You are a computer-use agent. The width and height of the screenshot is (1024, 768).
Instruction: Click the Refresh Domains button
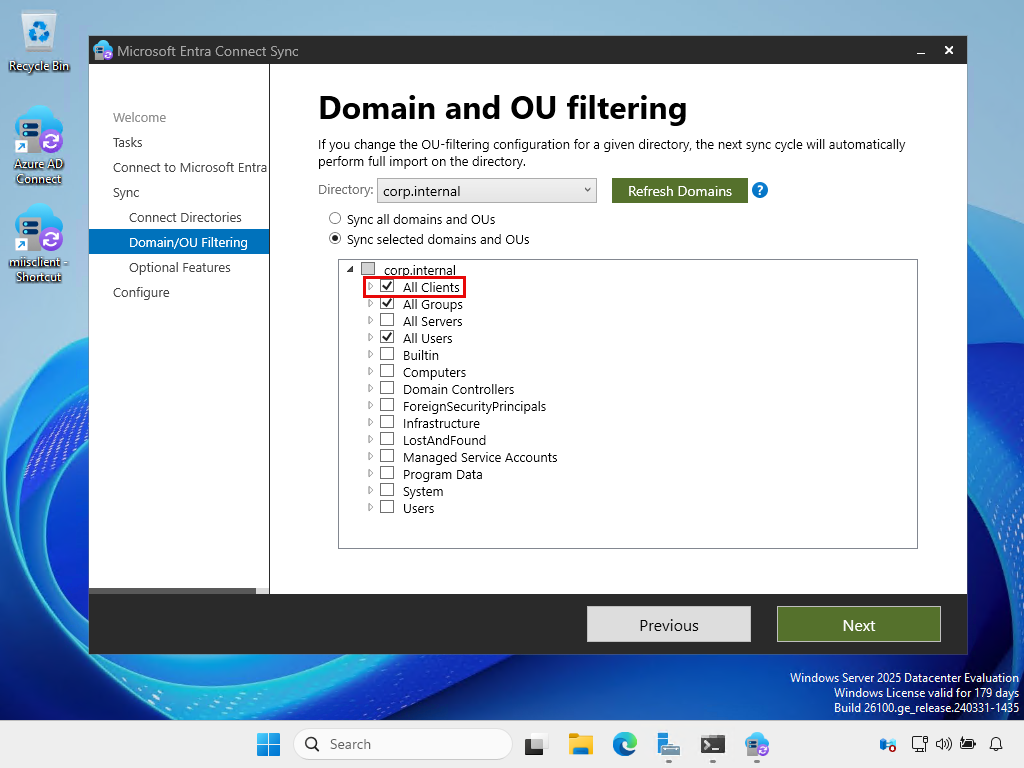[679, 191]
